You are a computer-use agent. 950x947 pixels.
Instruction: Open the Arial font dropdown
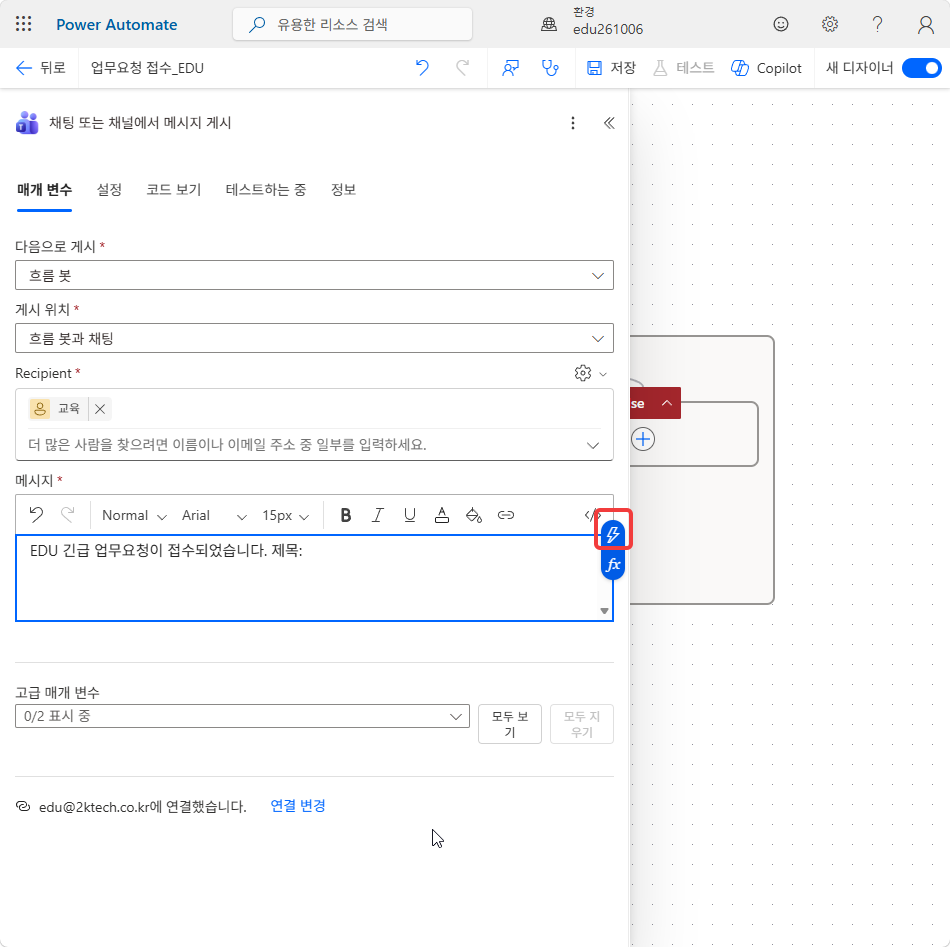click(x=214, y=515)
